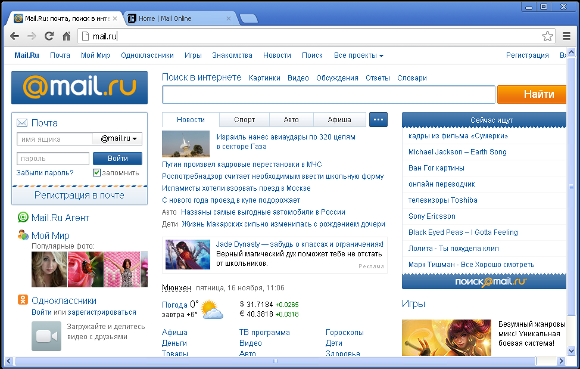Open the Chrome hamburger menu
The width and height of the screenshot is (580, 369).
click(566, 36)
